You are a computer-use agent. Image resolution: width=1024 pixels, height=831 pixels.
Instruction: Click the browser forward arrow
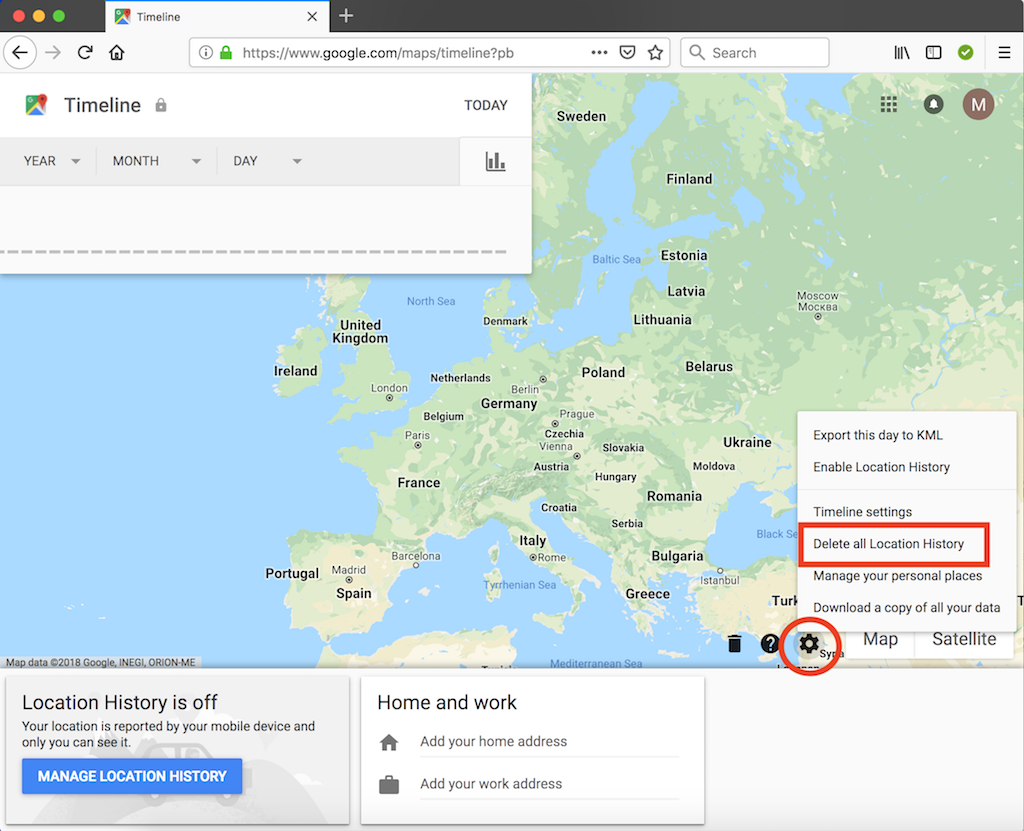pyautogui.click(x=53, y=52)
